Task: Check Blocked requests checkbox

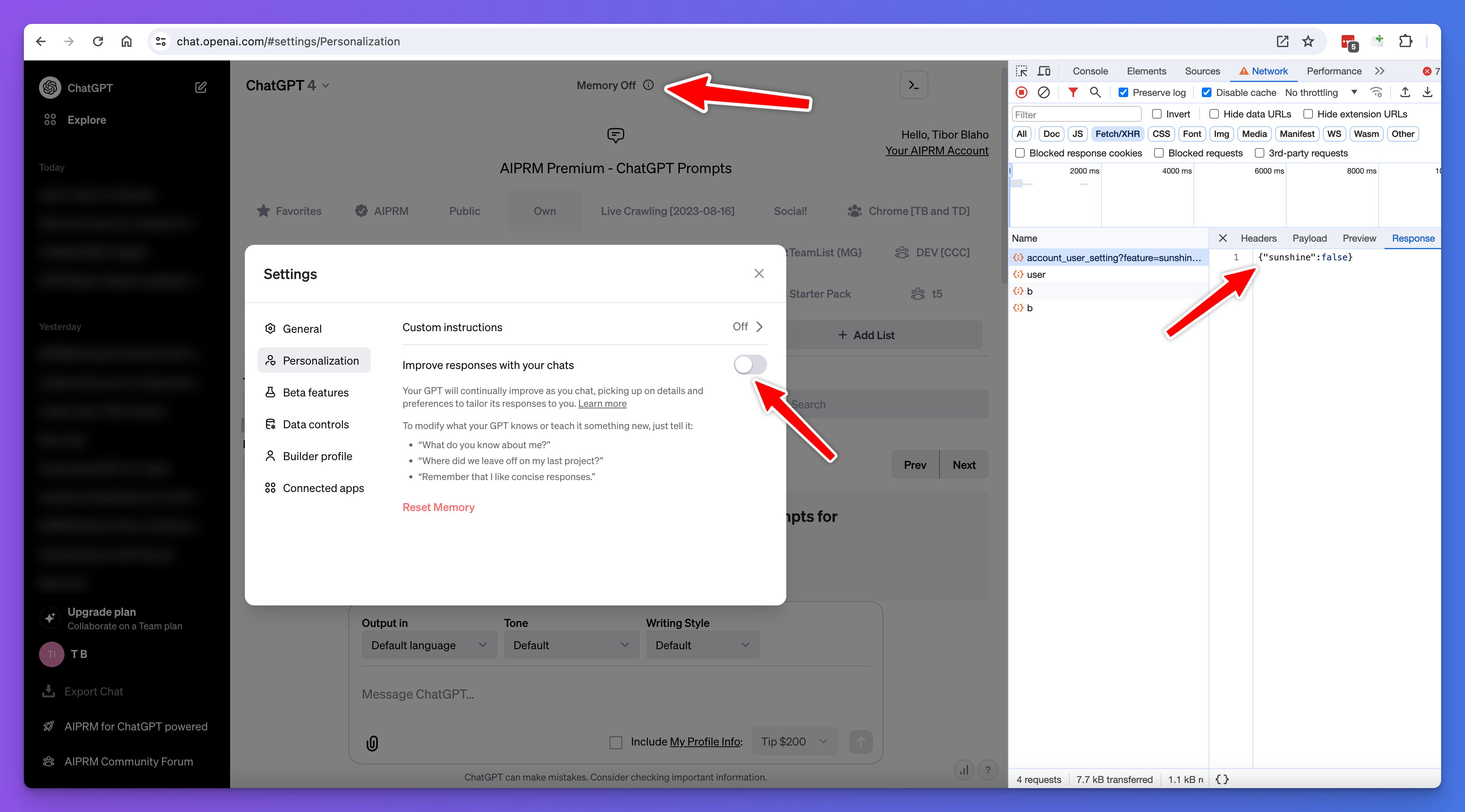Action: (x=1158, y=153)
